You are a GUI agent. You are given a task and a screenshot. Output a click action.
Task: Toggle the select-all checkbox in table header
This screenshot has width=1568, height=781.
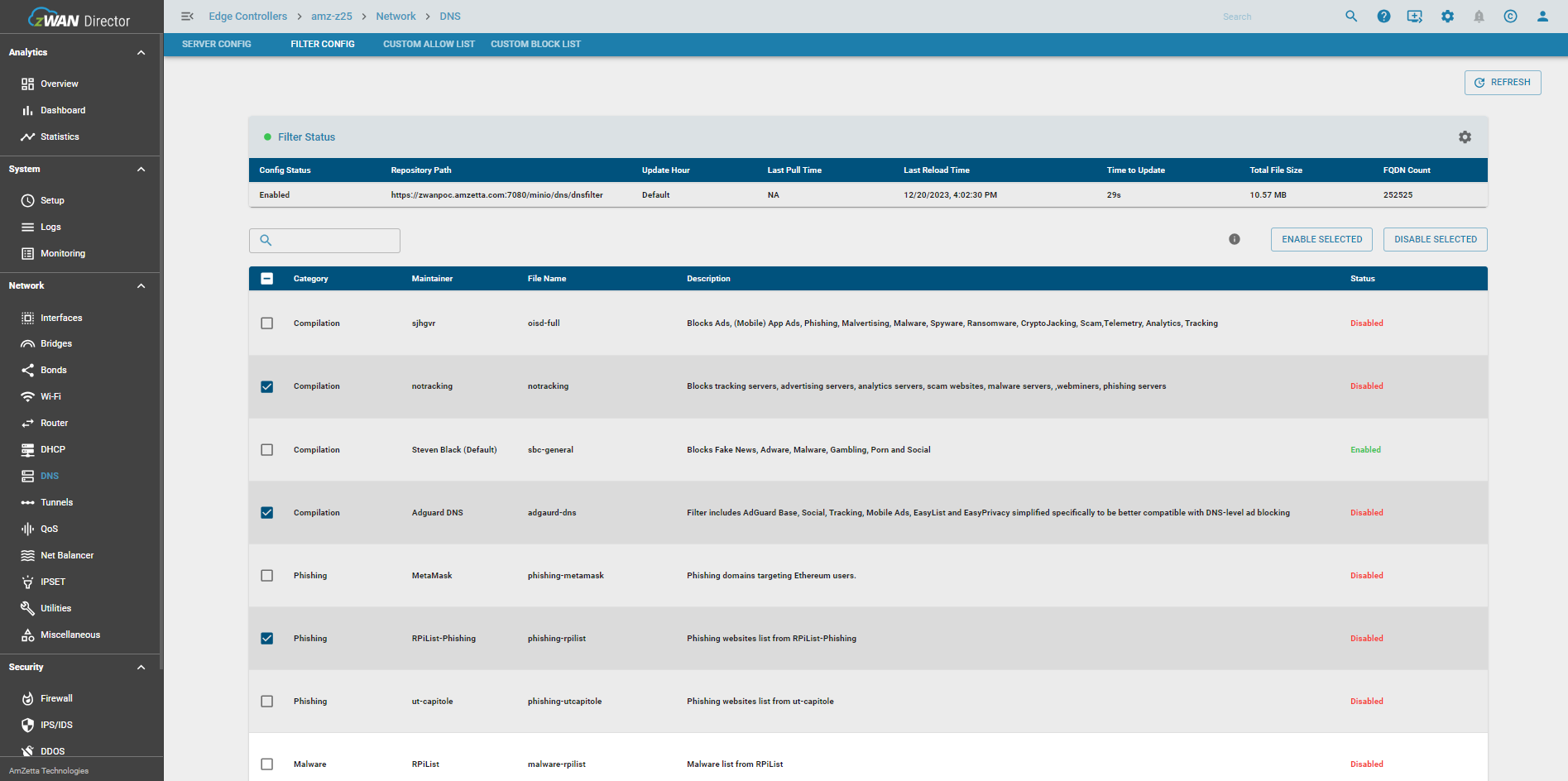[266, 279]
